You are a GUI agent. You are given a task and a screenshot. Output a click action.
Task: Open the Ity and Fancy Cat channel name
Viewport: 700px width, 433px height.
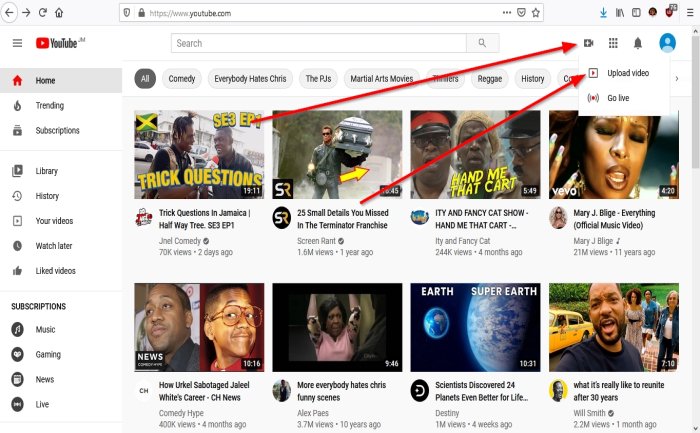pyautogui.click(x=462, y=241)
